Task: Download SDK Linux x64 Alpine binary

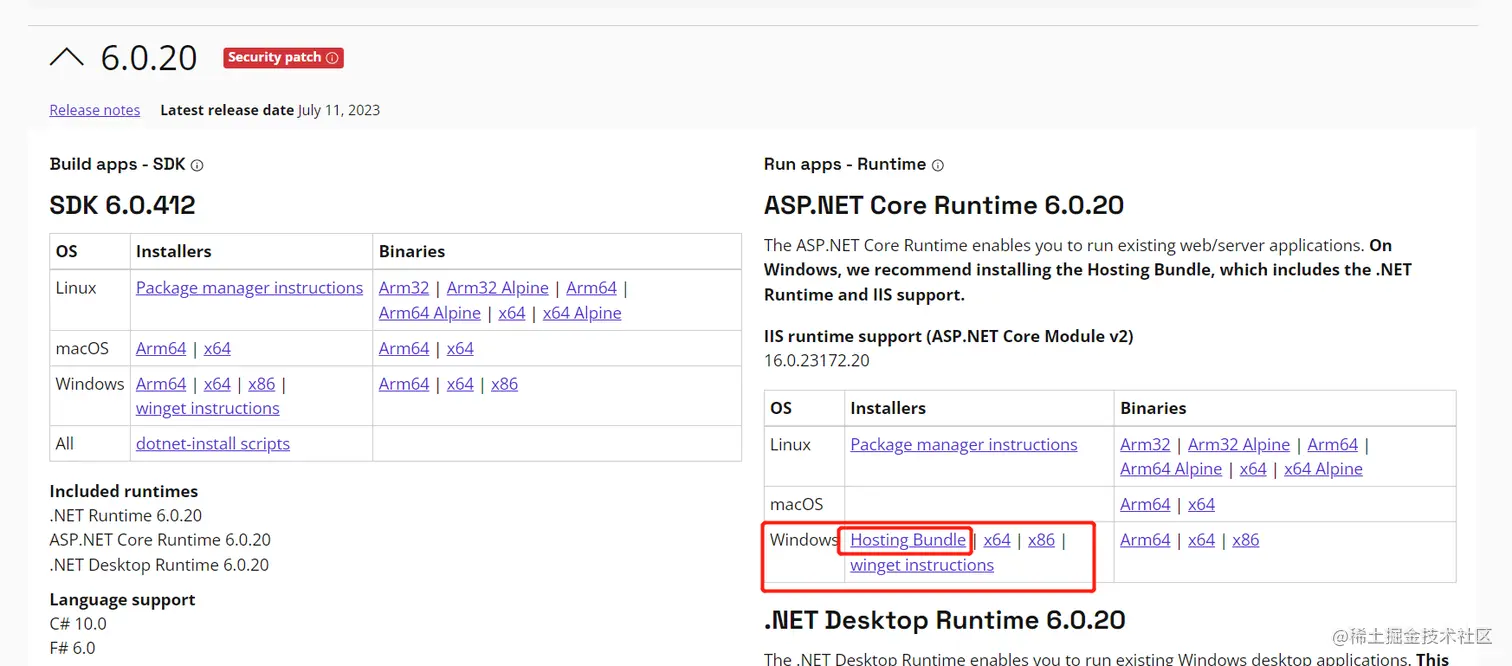Action: pos(581,313)
